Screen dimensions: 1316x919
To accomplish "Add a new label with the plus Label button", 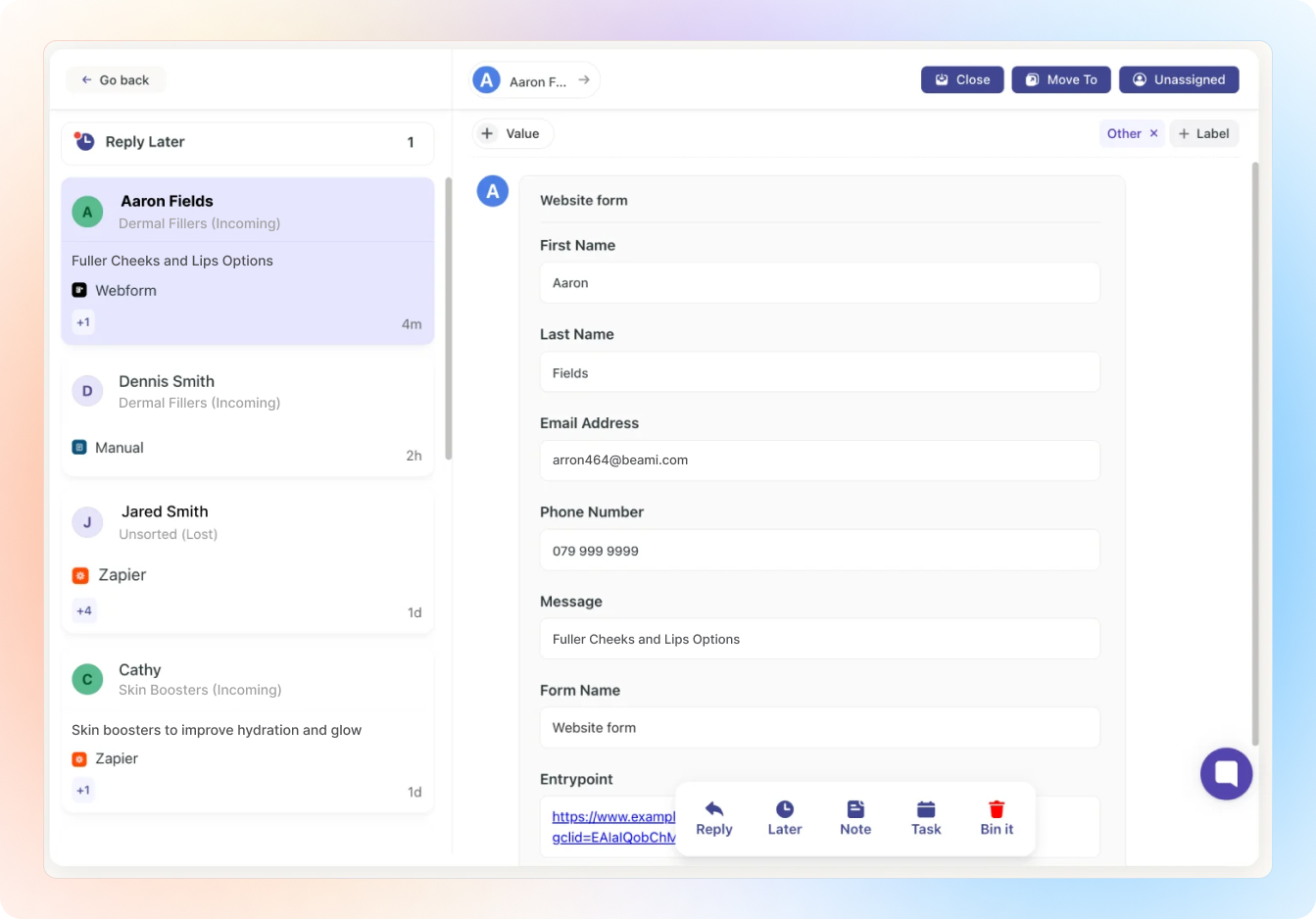I will click(1204, 133).
